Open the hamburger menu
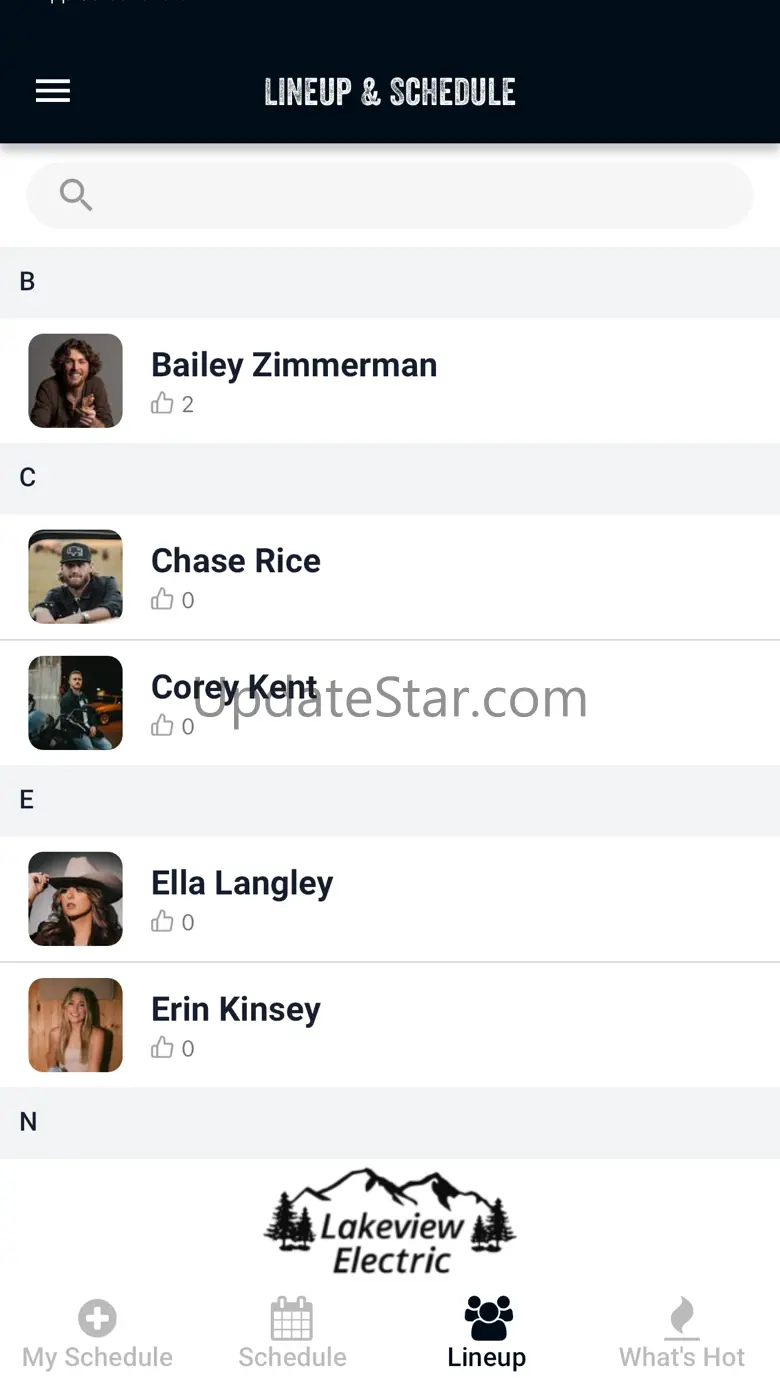The width and height of the screenshot is (780, 1387). click(53, 91)
